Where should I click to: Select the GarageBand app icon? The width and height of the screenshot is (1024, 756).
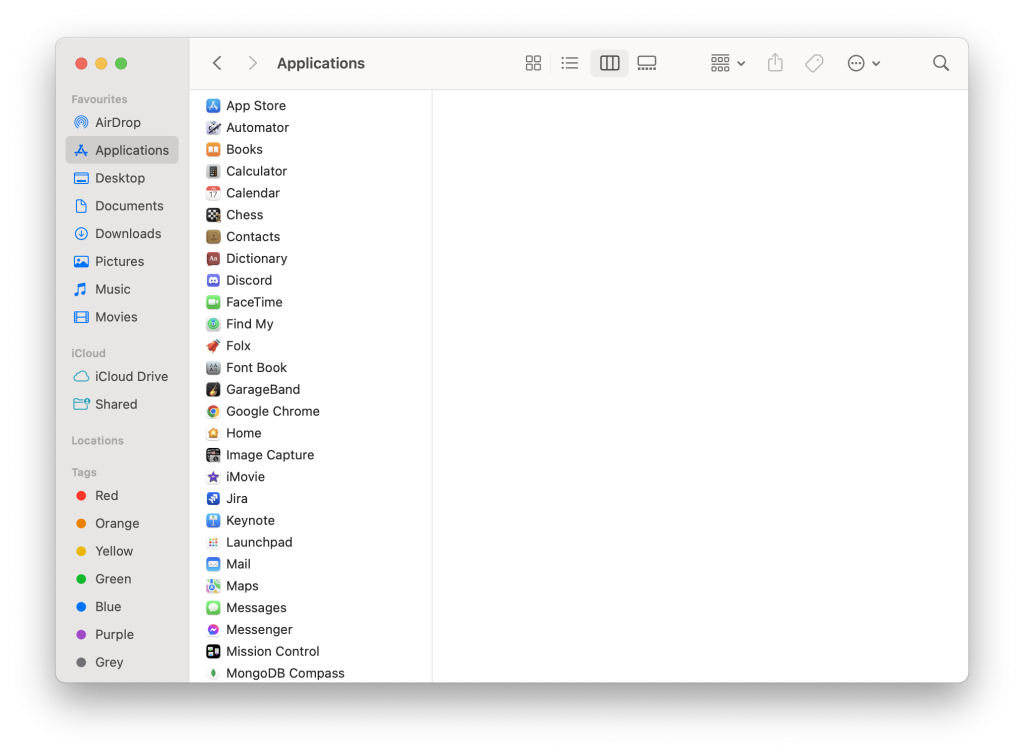coord(213,390)
